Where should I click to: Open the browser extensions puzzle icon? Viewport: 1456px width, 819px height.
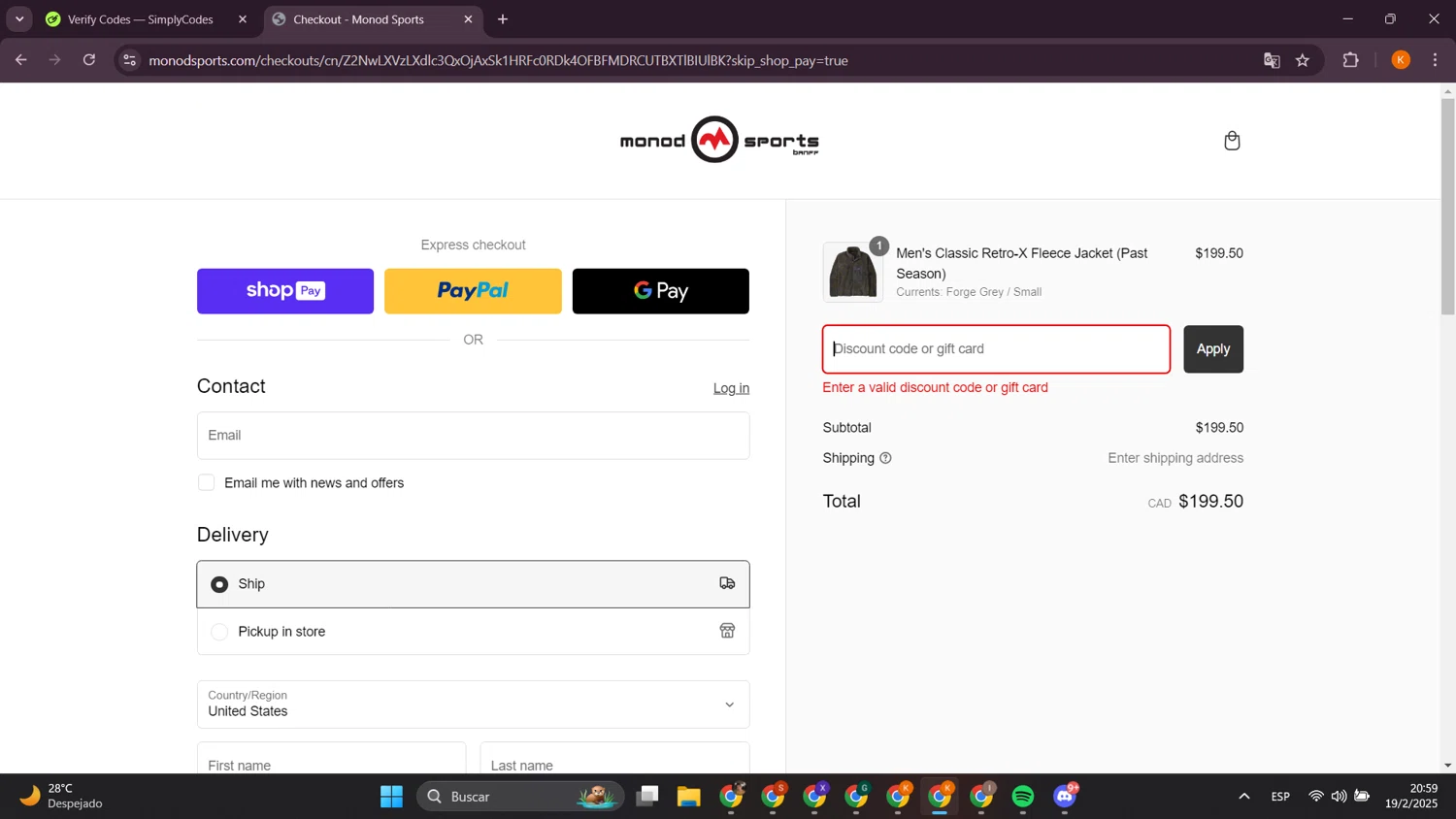[x=1350, y=60]
